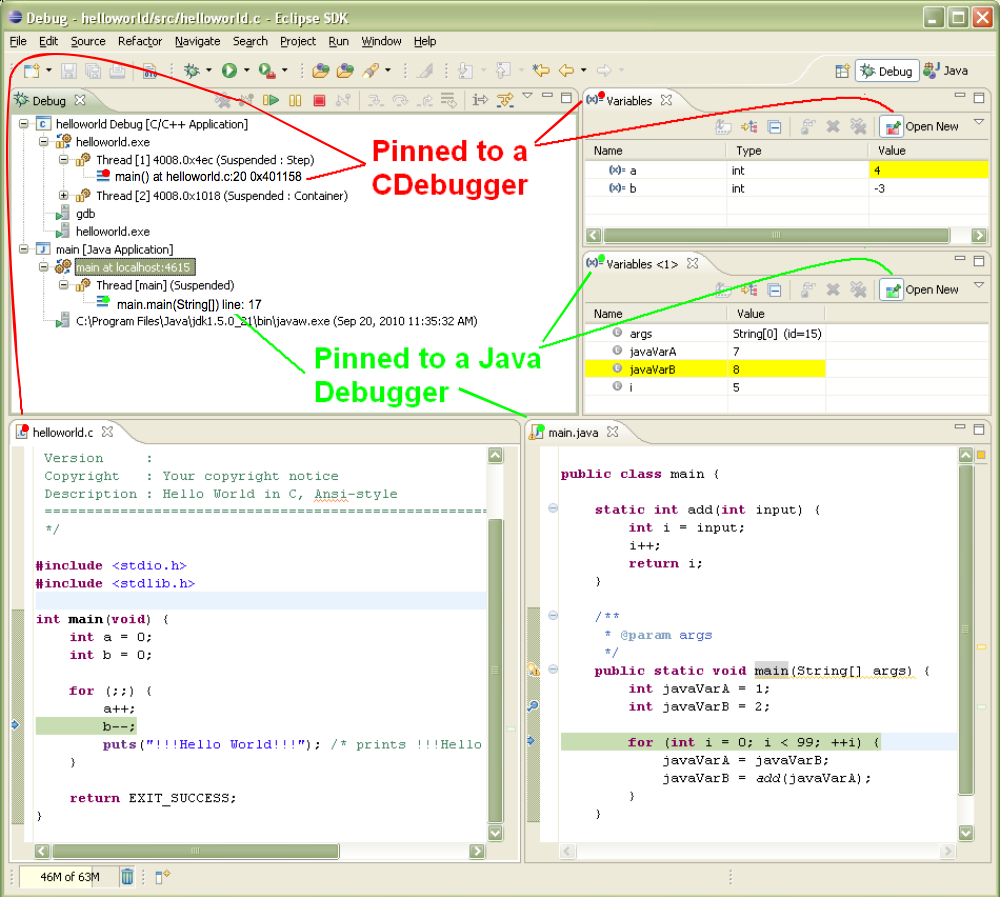Collapse the helloworld.exe process node

click(x=43, y=142)
